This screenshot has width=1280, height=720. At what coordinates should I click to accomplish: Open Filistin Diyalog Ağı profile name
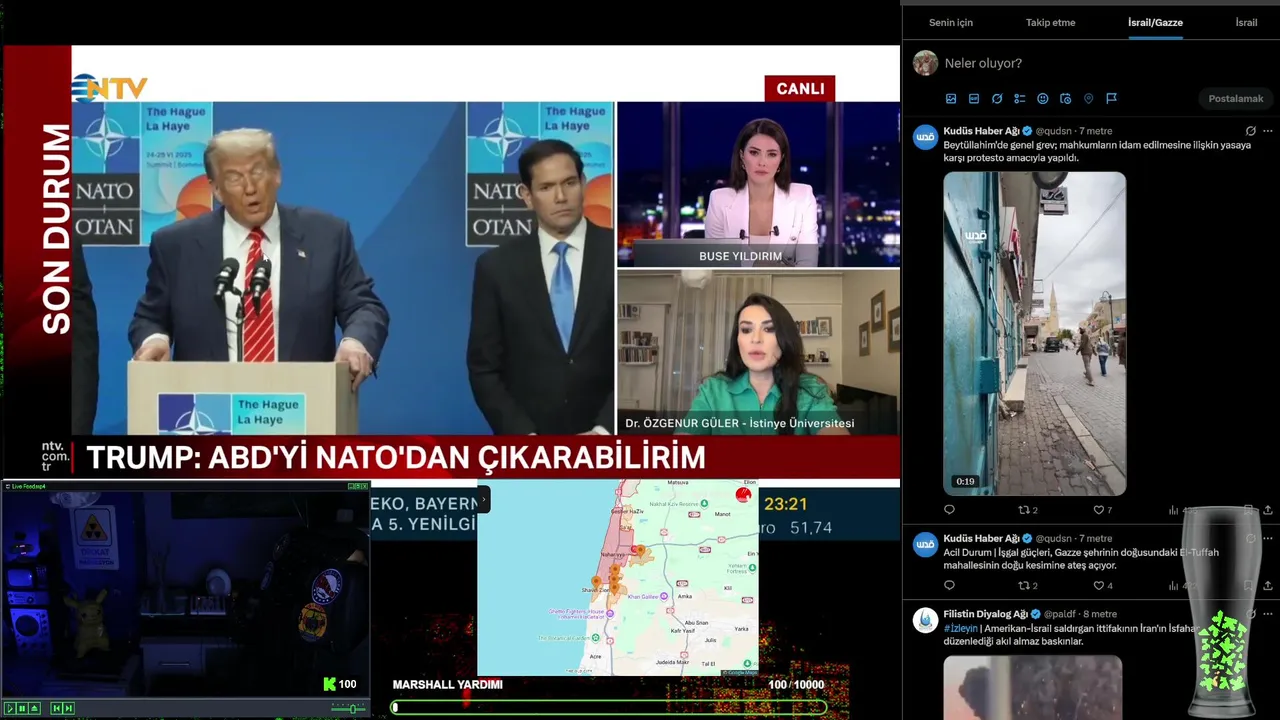[x=987, y=614]
